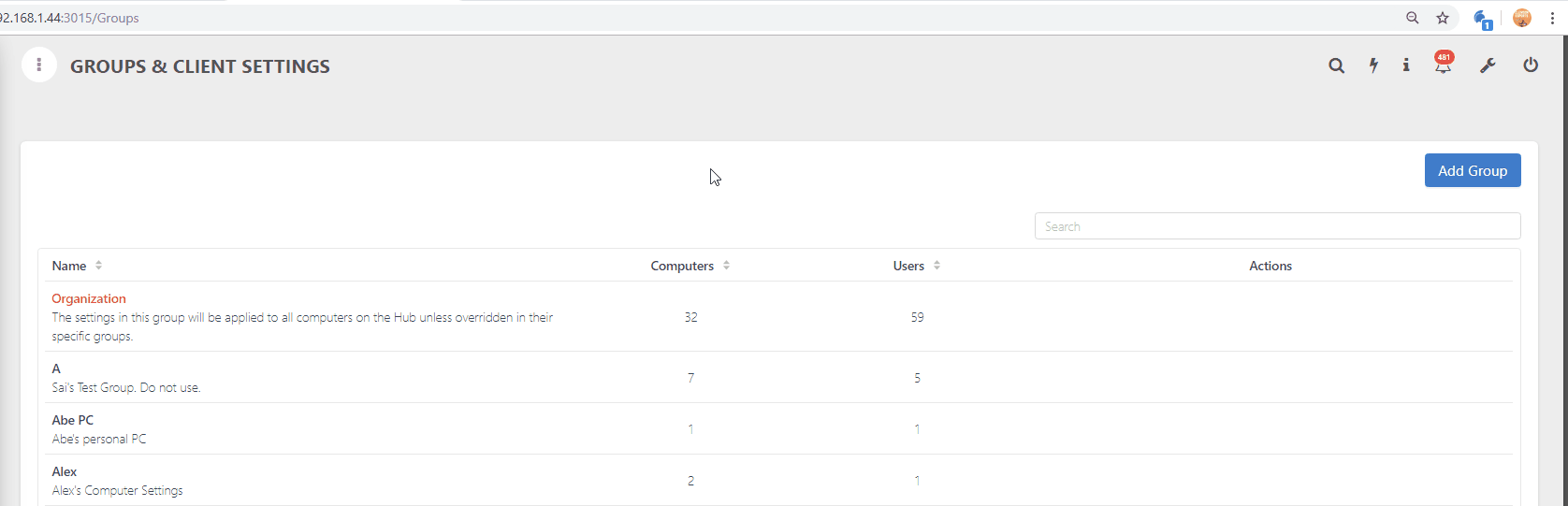Image resolution: width=1568 pixels, height=506 pixels.
Task: Open Chrome's three-dot menu
Action: pos(1552,18)
